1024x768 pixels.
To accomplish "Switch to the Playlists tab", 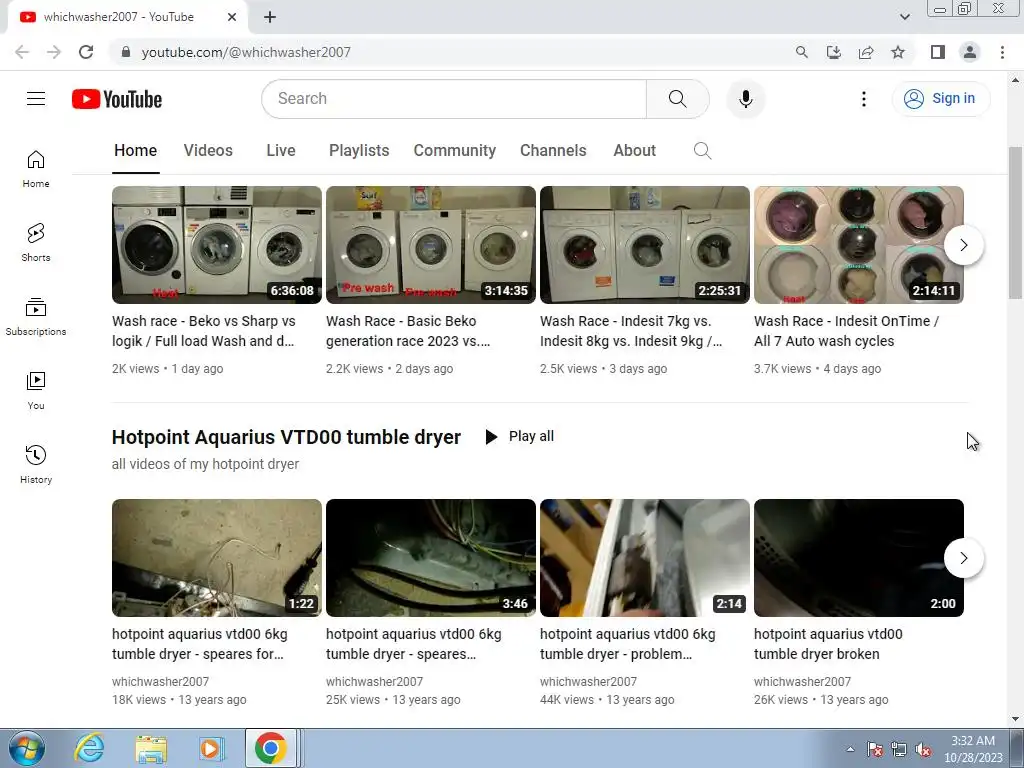I will (x=359, y=151).
